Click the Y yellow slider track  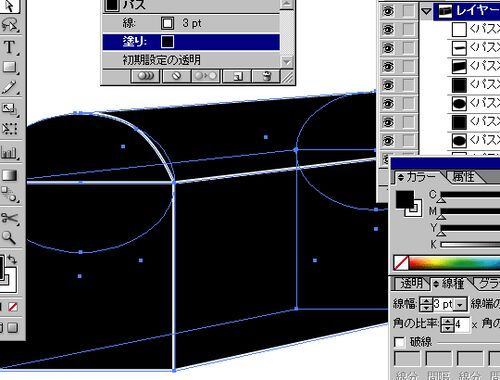470,228
